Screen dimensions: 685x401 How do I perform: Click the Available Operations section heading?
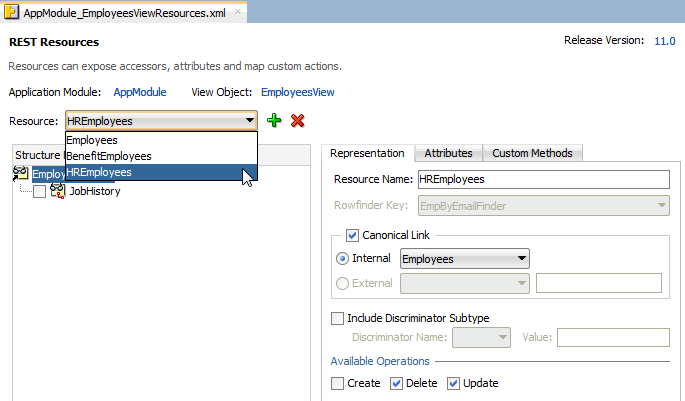(x=380, y=362)
